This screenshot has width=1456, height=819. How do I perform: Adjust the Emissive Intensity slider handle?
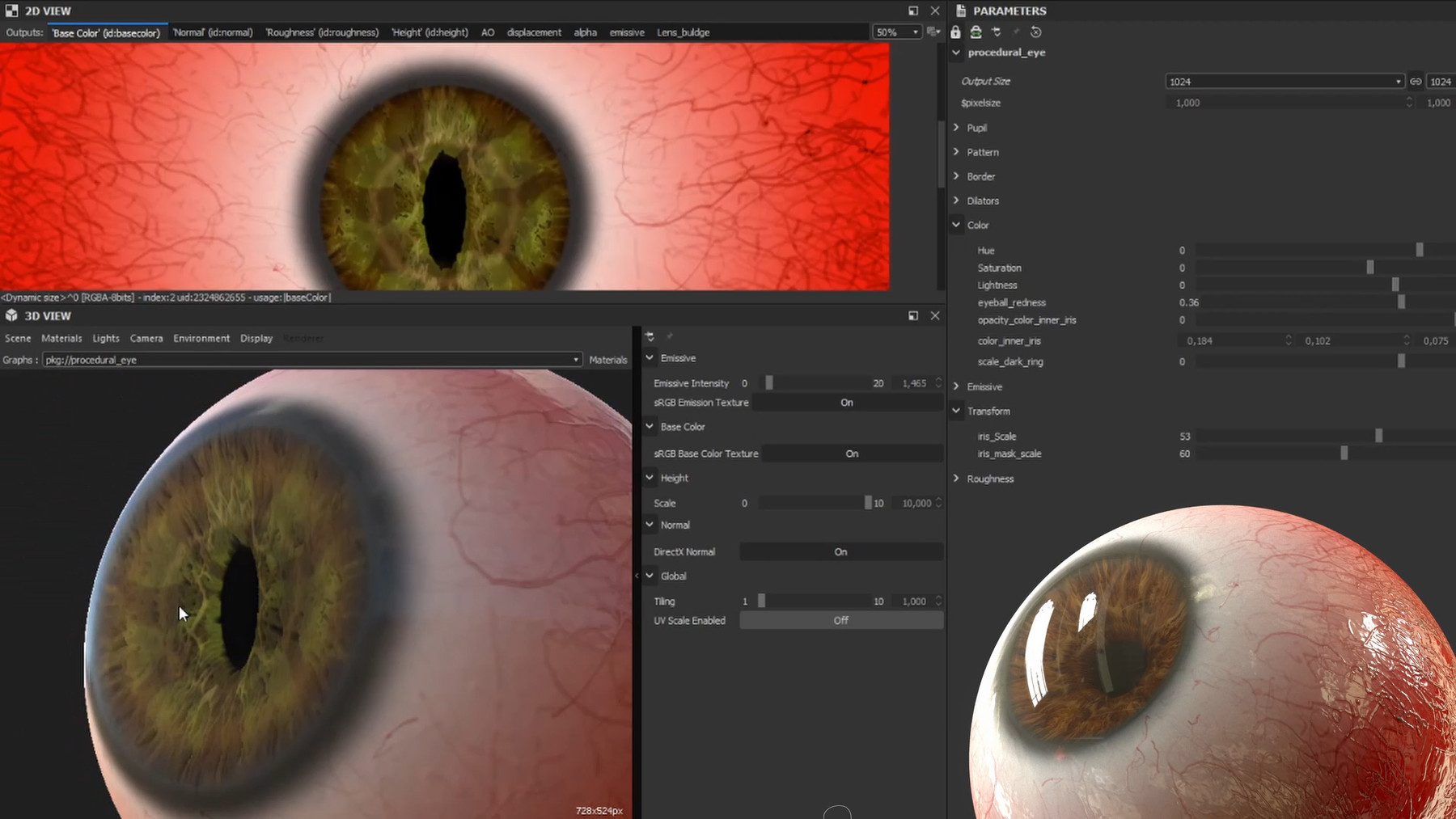[x=769, y=382]
